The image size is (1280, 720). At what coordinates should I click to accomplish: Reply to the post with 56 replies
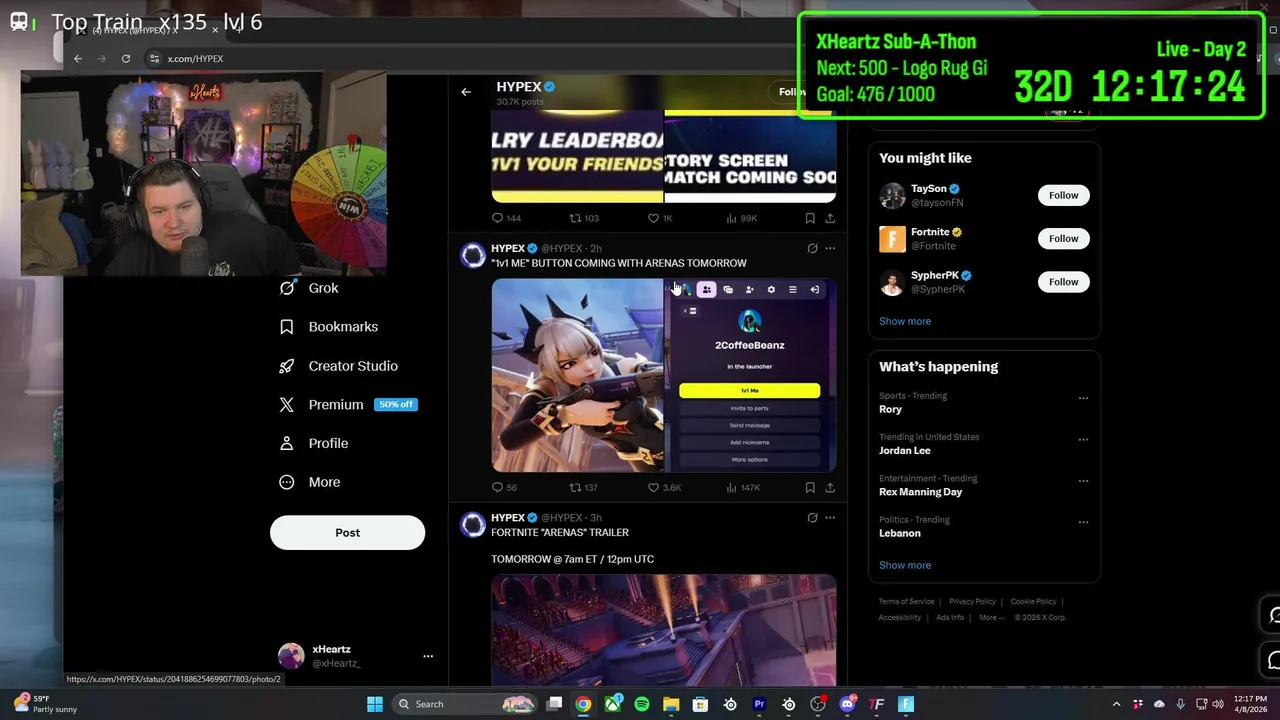[505, 488]
